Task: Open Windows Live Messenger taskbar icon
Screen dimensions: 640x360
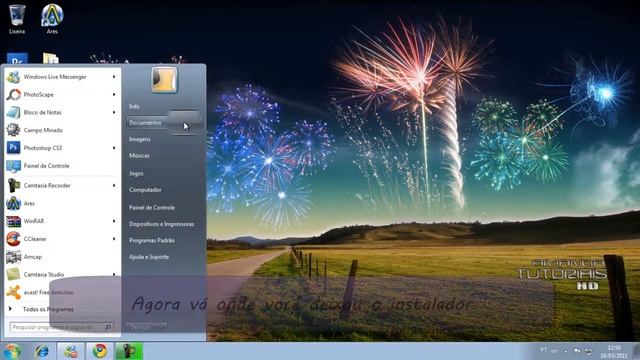Action: point(71,351)
